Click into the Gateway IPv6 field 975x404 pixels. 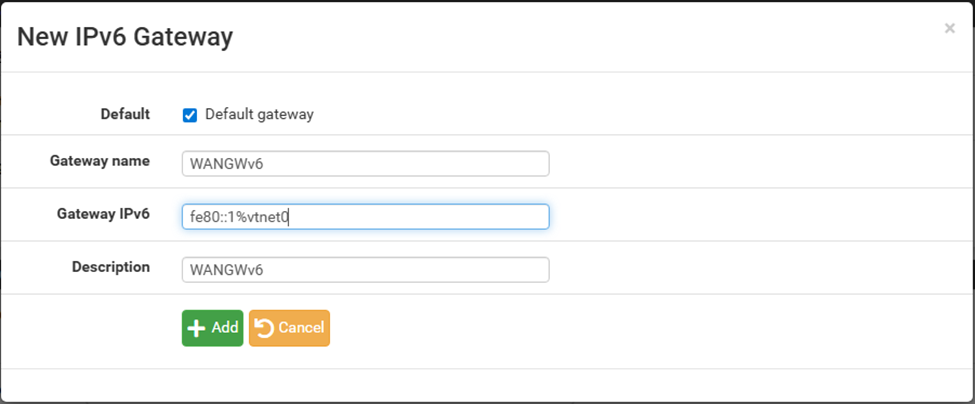pyautogui.click(x=418, y=216)
